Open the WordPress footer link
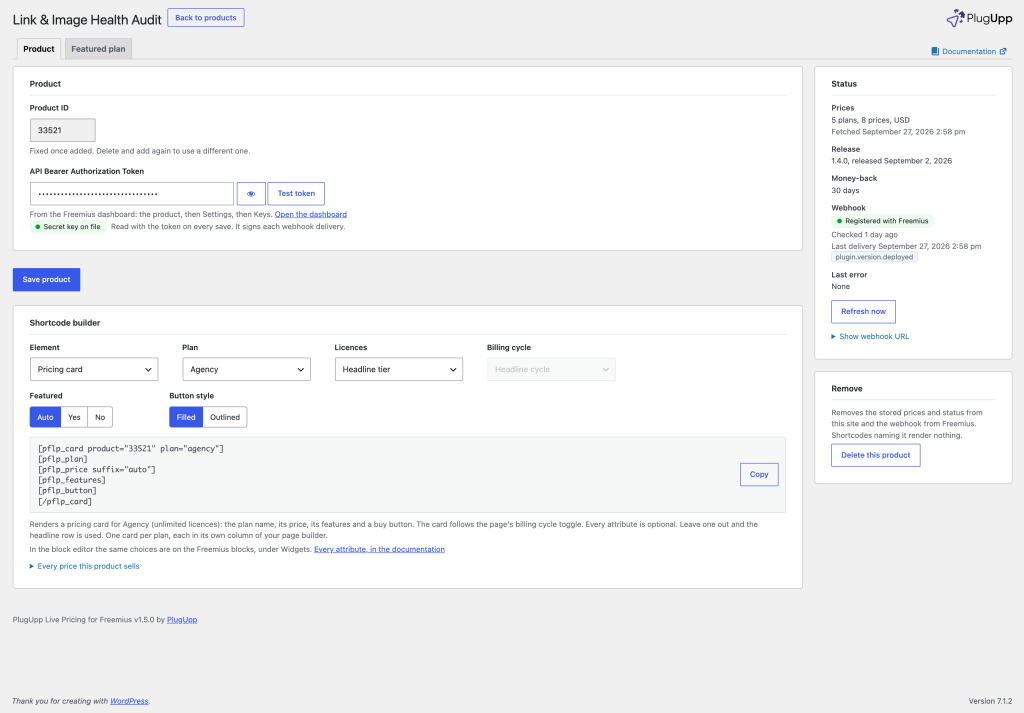The width and height of the screenshot is (1024, 713). (x=129, y=701)
